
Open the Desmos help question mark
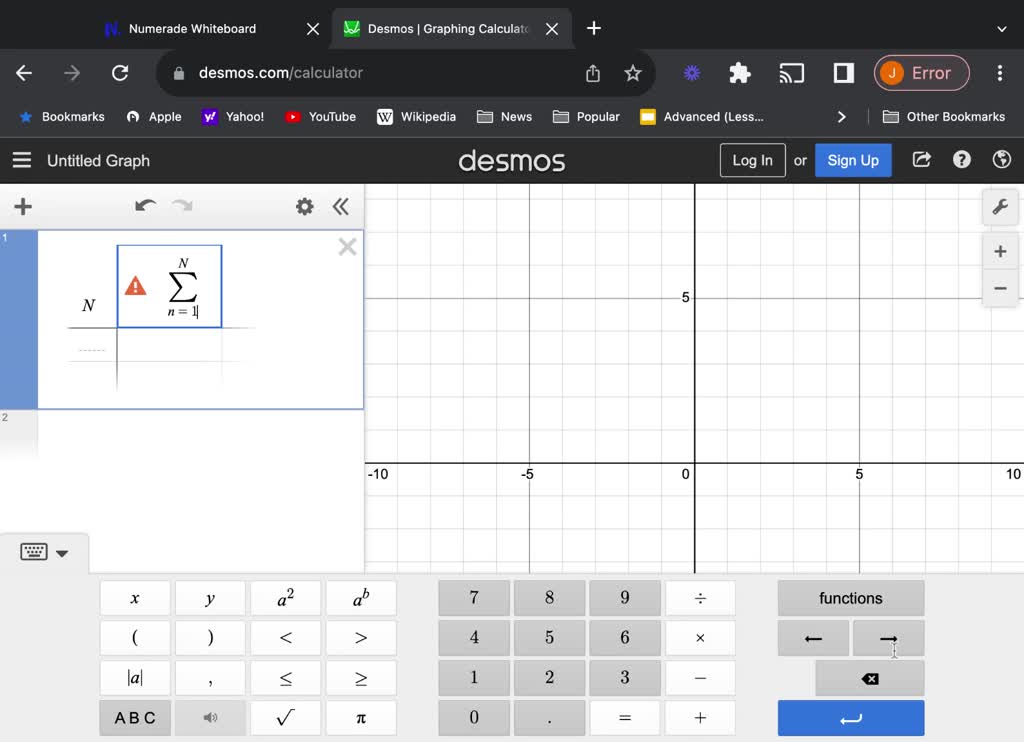[962, 160]
